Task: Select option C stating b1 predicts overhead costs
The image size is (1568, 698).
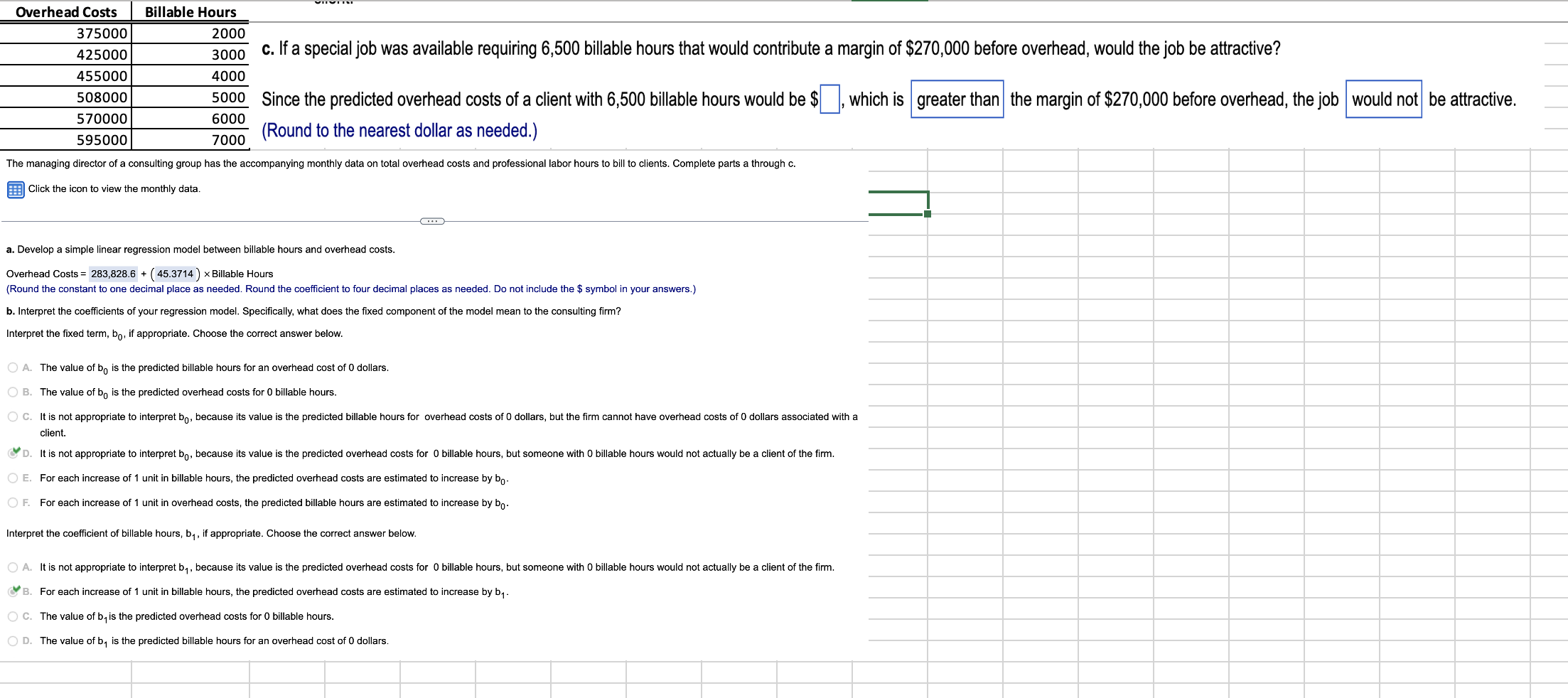Action: (13, 616)
